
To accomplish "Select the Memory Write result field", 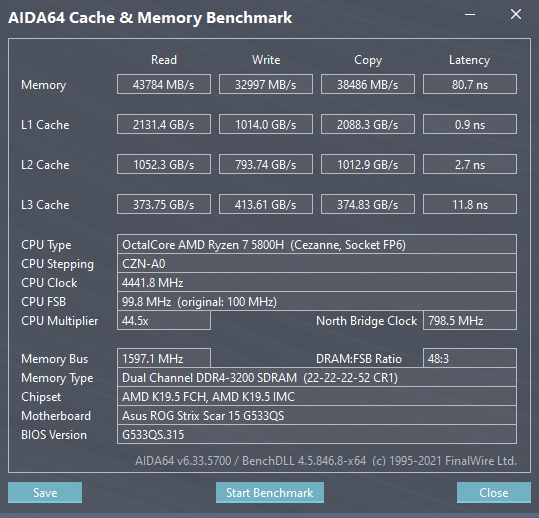I will pyautogui.click(x=266, y=84).
